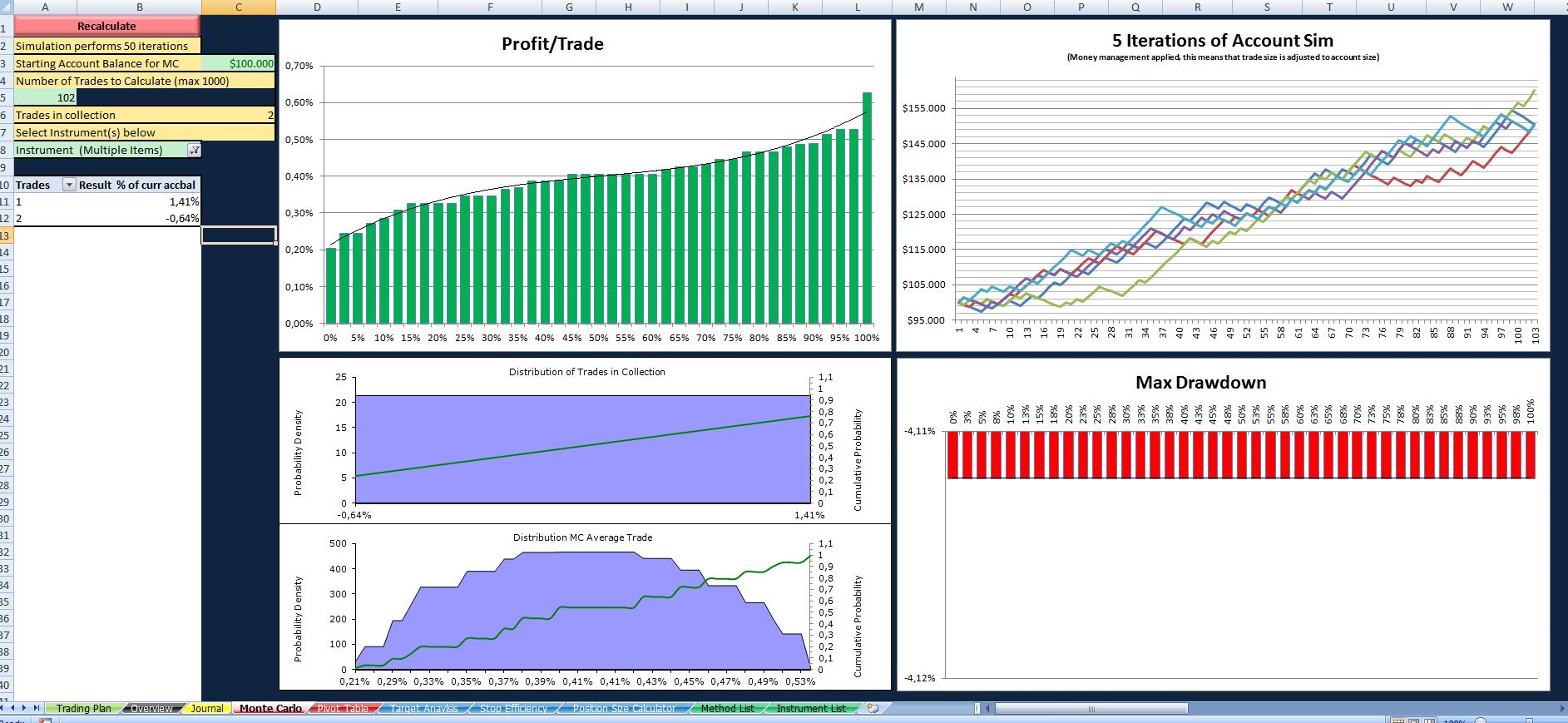Open the Instrument List sheet tab
1568x723 pixels.
click(810, 708)
